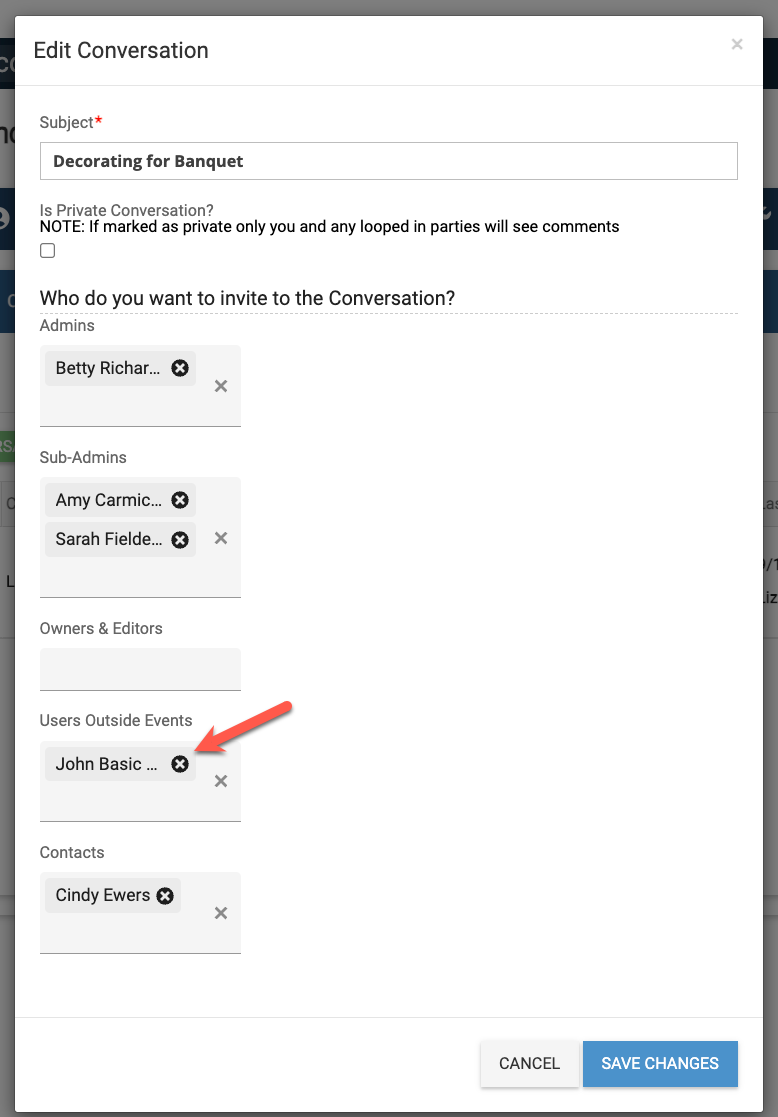This screenshot has width=778, height=1117.
Task: Remove Sarah Fielde... tag from Sub-Admins
Action: coord(180,539)
